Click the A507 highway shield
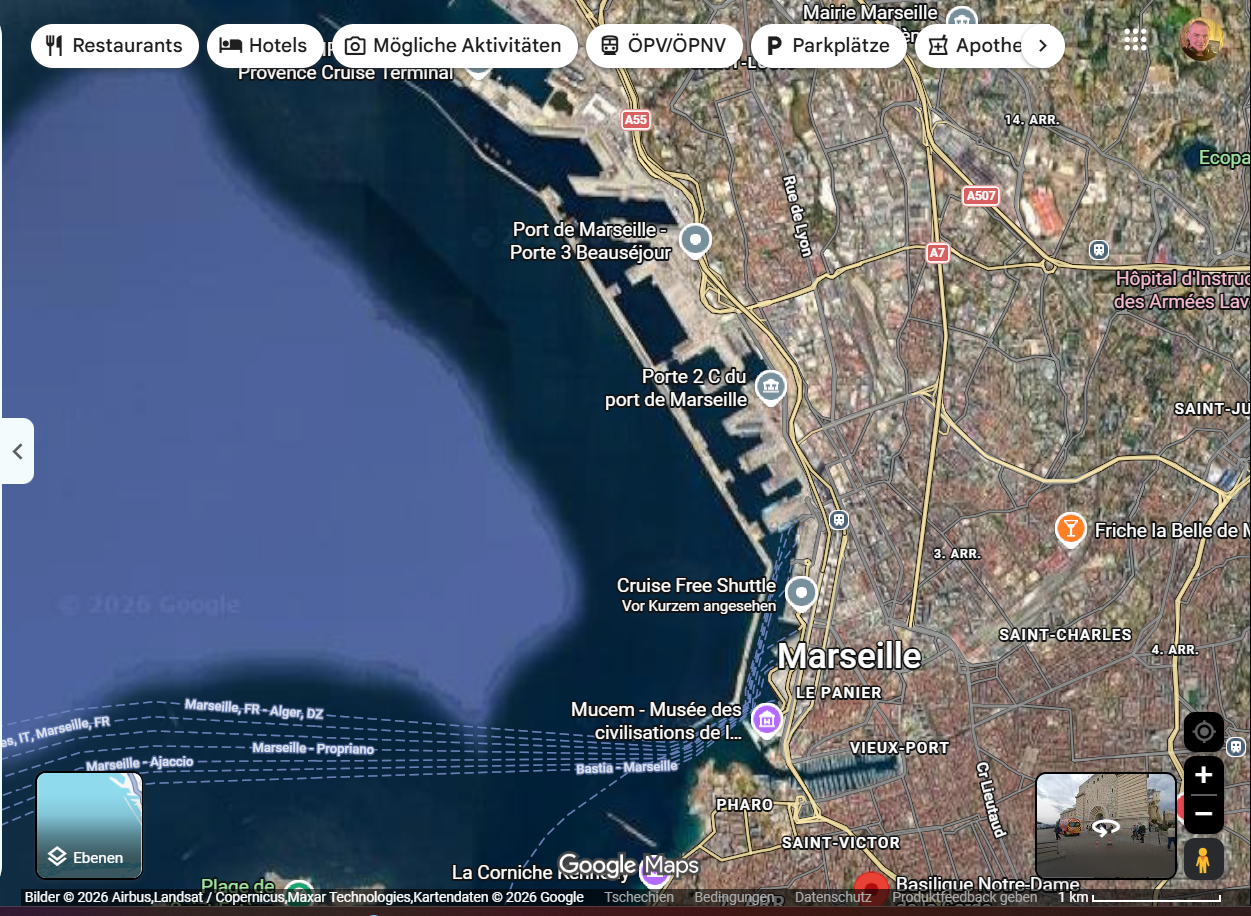Screen dimensions: 1251x916 click(981, 196)
